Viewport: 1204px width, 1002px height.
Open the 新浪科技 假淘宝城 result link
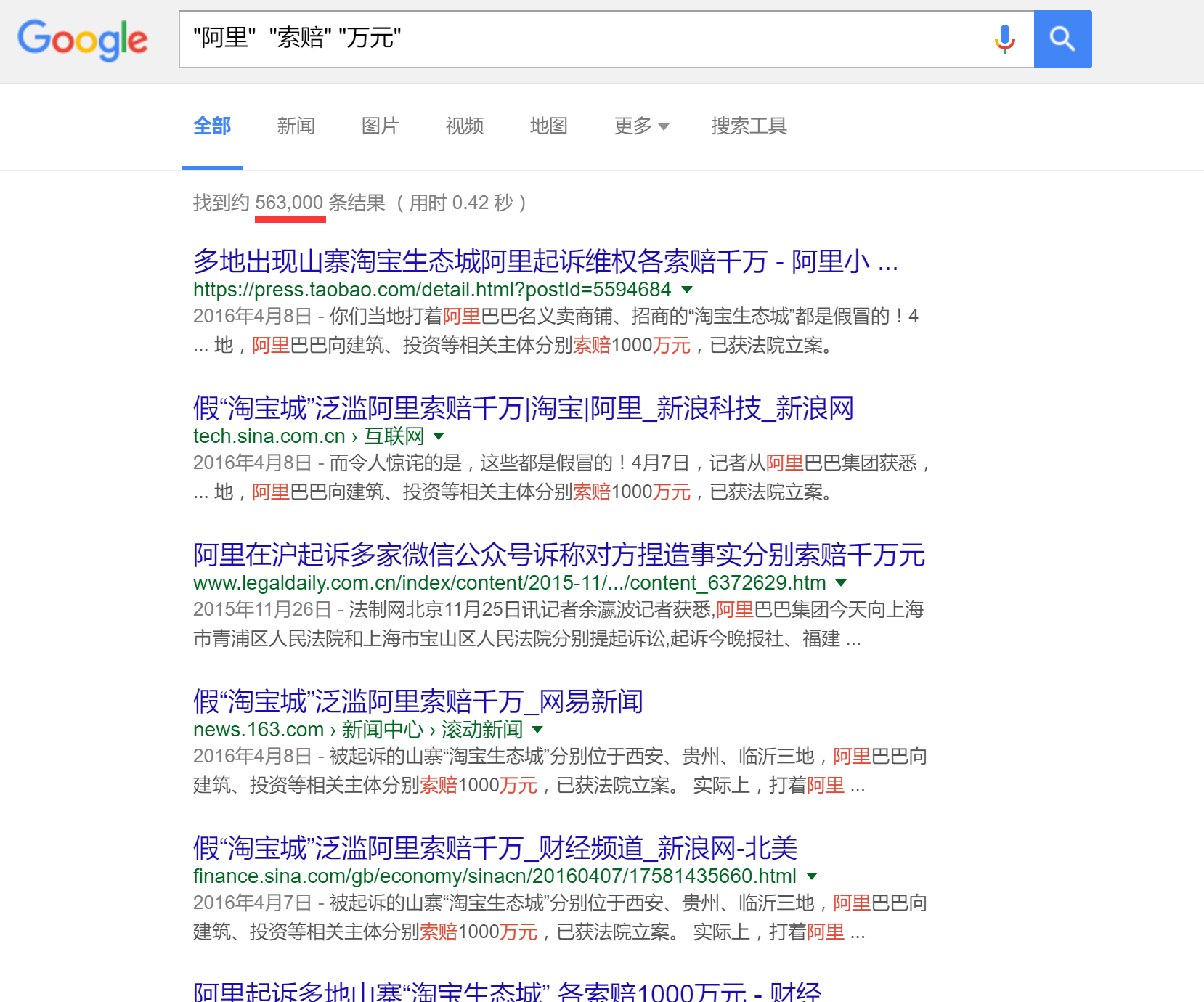(523, 408)
